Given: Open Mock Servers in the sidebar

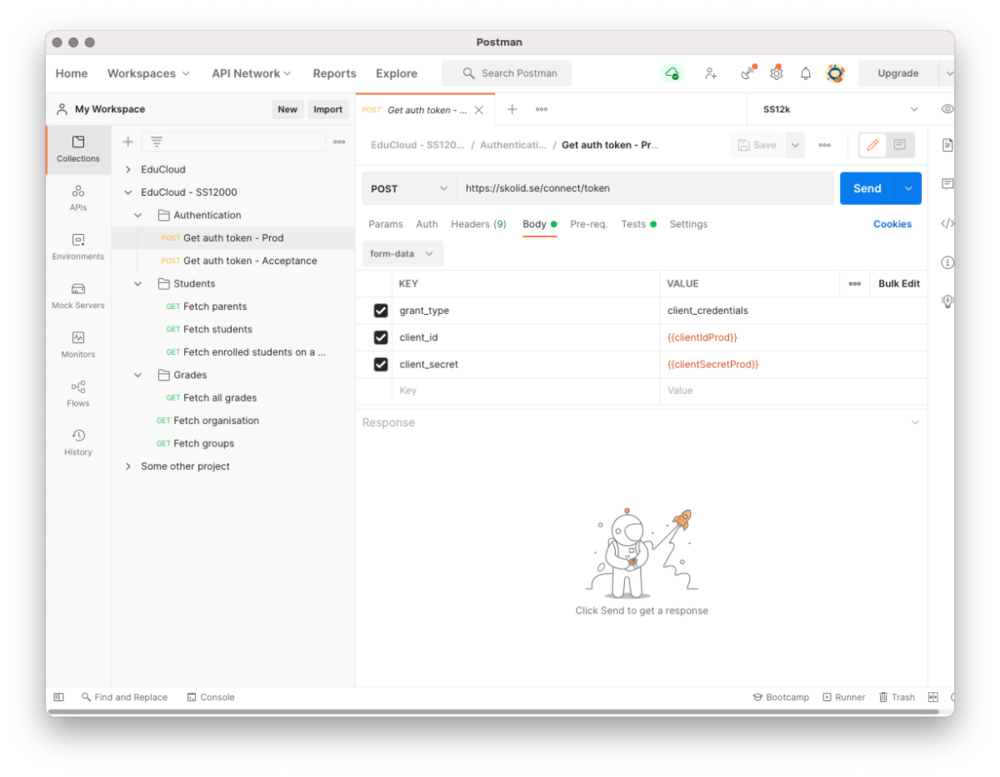Looking at the screenshot, I should click(78, 295).
